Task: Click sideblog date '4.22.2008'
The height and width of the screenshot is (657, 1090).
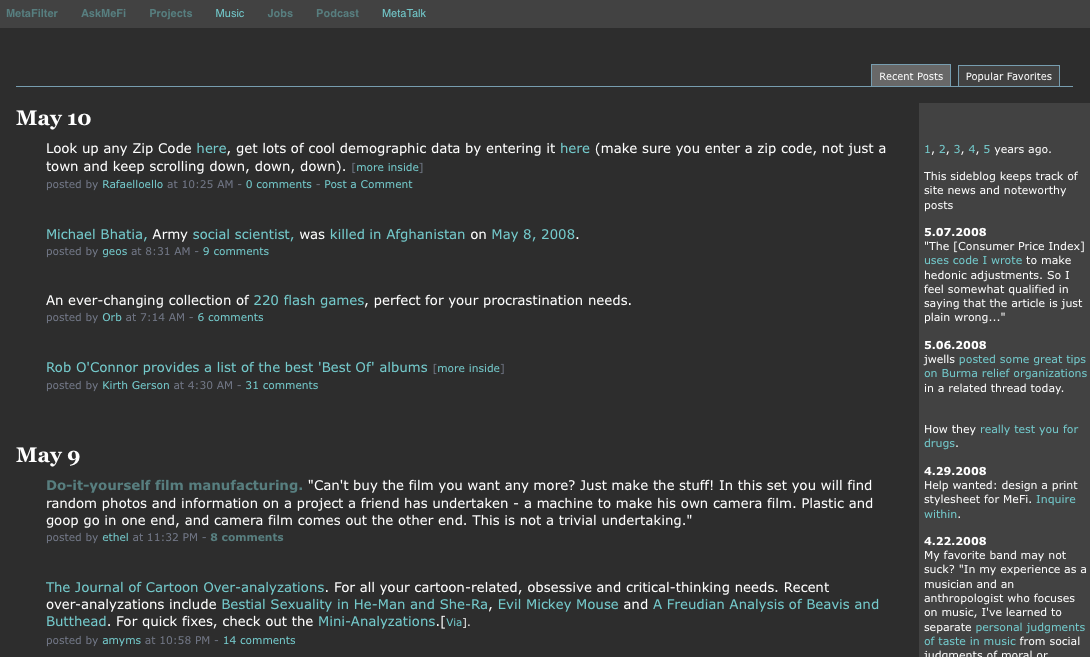Action: point(955,541)
